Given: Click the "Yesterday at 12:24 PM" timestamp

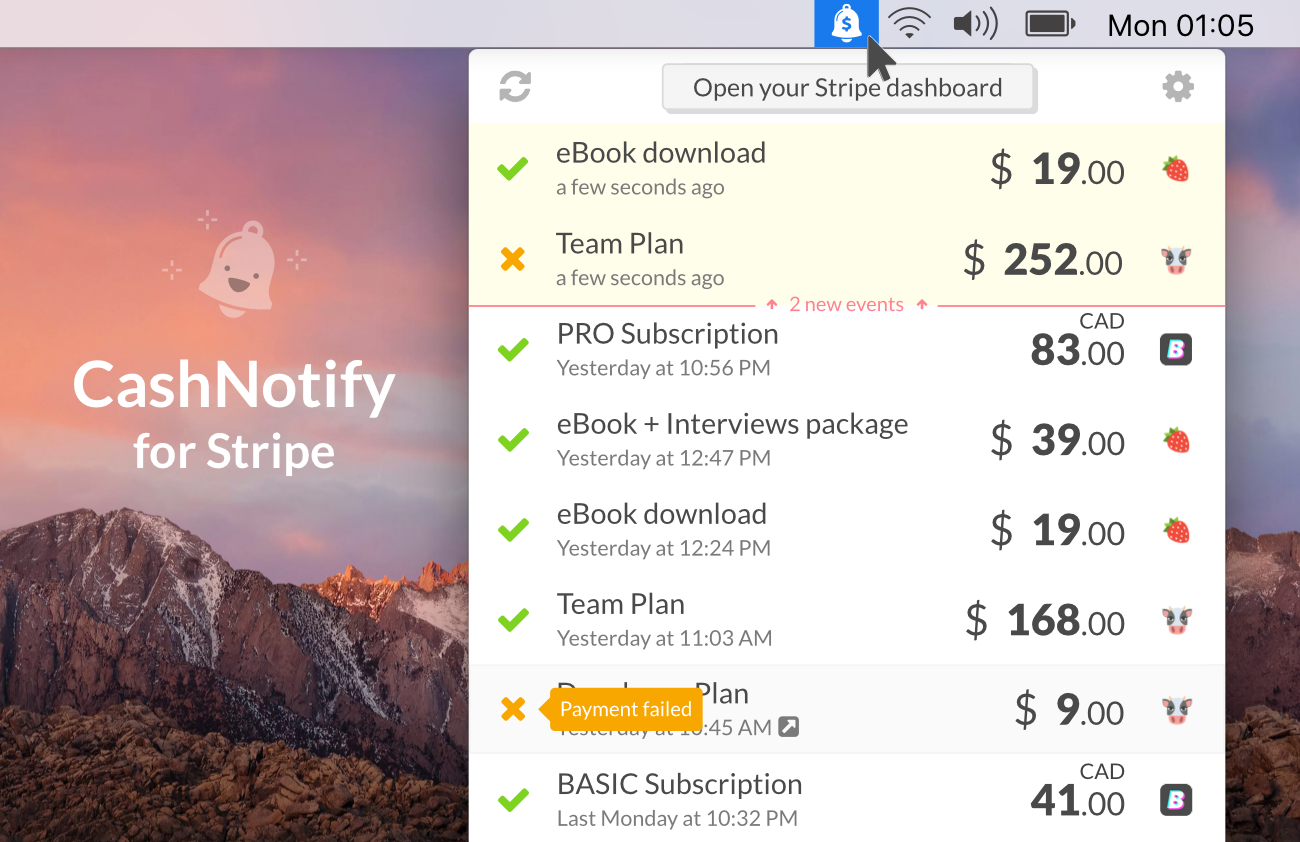Looking at the screenshot, I should pyautogui.click(x=664, y=548).
